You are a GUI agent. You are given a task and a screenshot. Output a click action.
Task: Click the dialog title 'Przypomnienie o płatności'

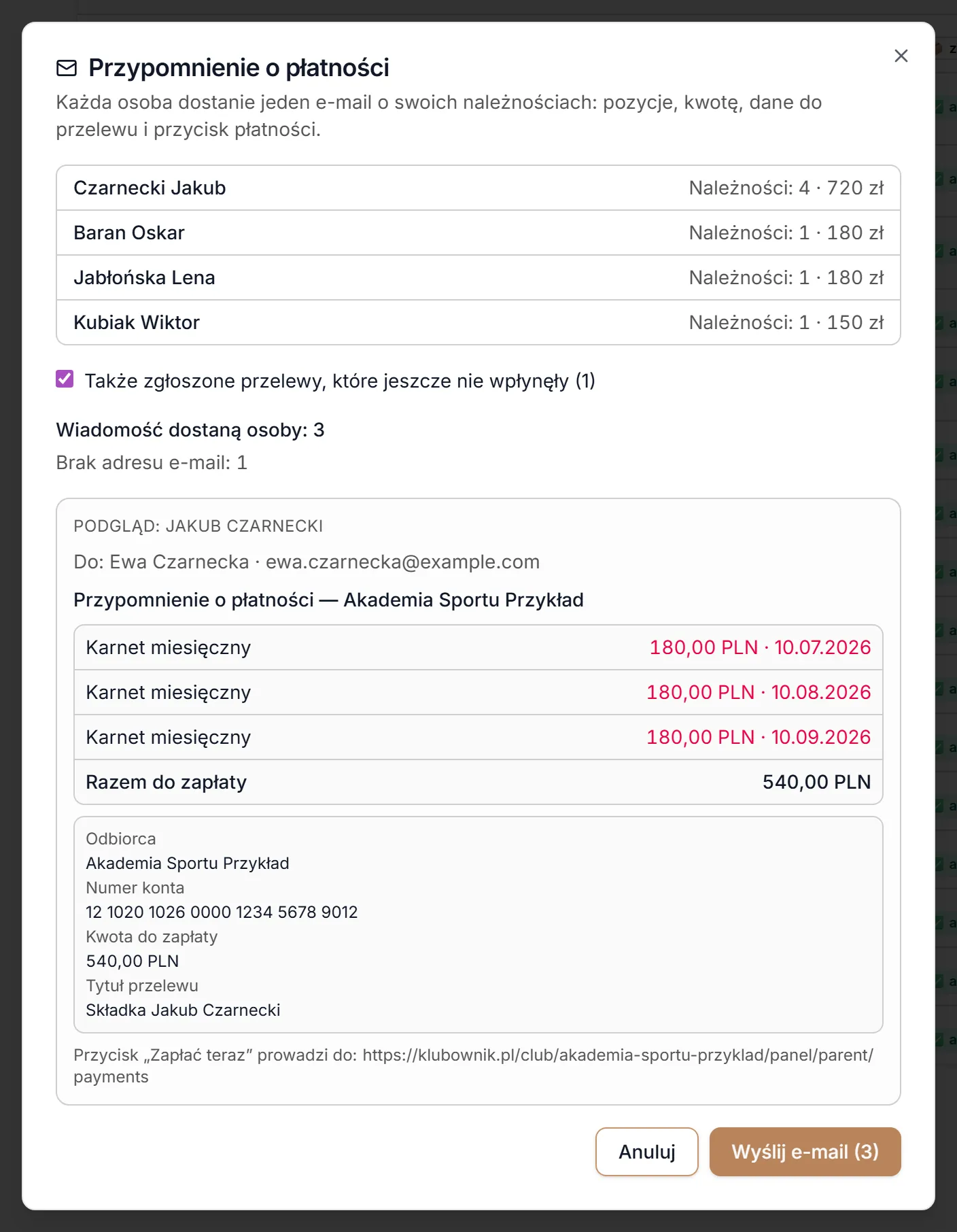(239, 68)
